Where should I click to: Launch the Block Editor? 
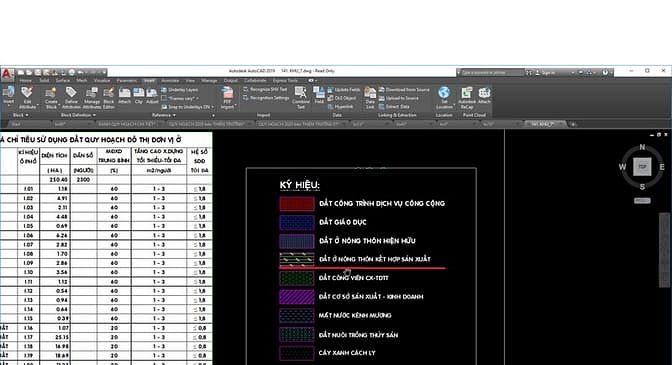pyautogui.click(x=108, y=98)
